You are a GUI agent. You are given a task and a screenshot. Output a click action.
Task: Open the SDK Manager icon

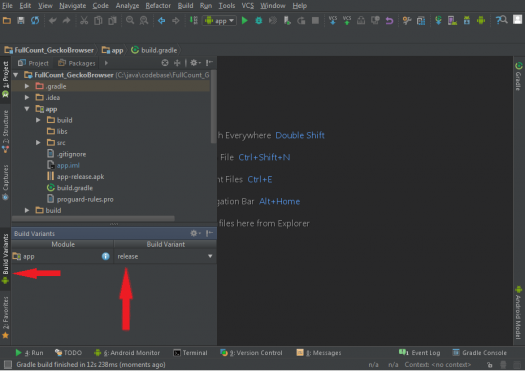point(467,21)
